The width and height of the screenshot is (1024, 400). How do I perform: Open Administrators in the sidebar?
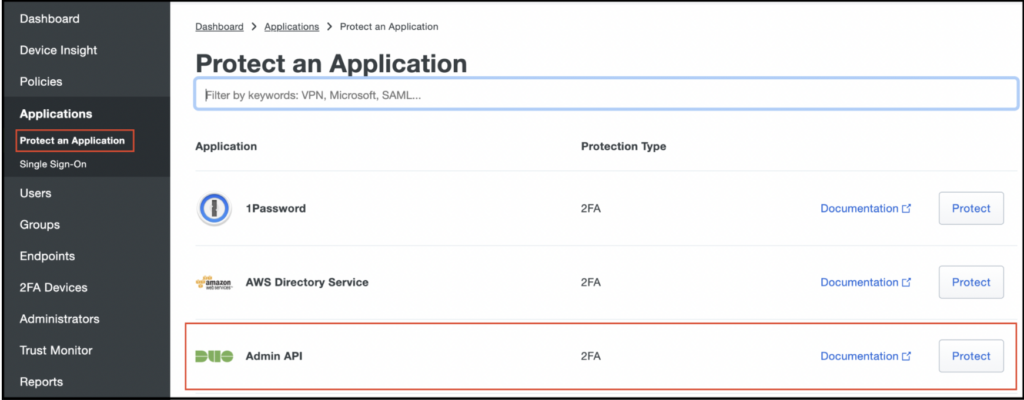[59, 319]
